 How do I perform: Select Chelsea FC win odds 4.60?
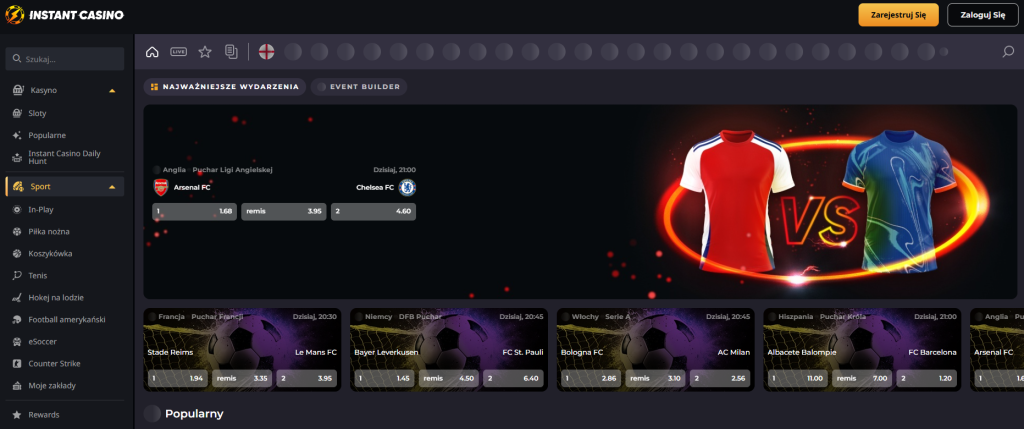[x=373, y=212]
